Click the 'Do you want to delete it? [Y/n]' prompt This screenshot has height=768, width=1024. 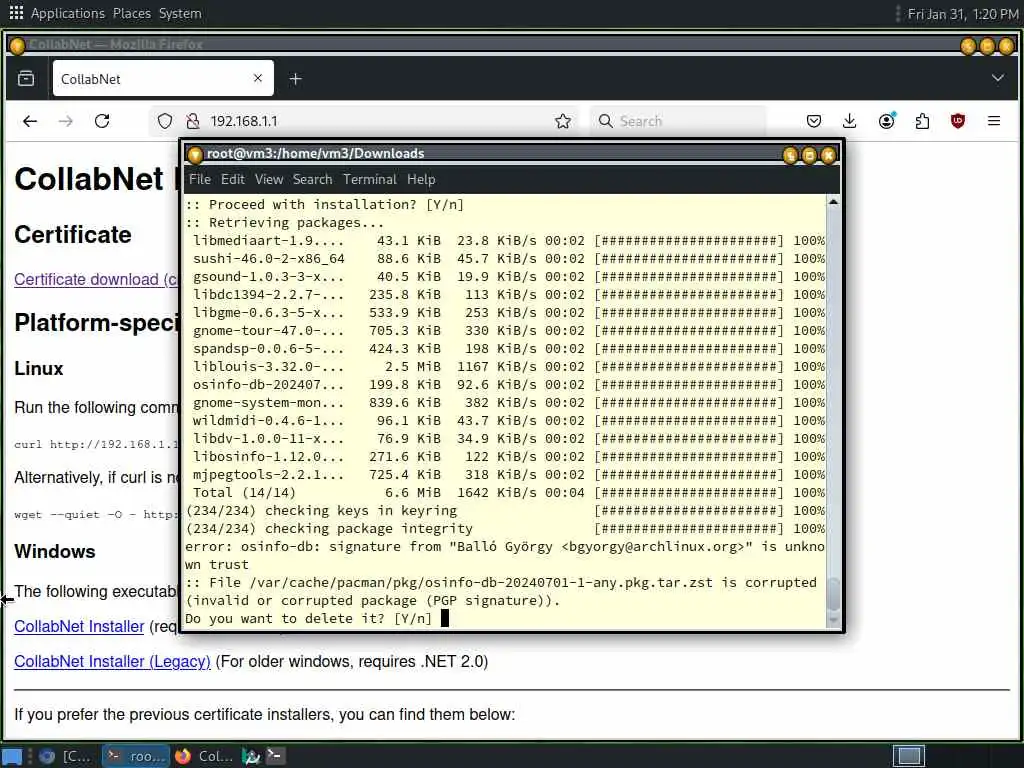(x=308, y=618)
